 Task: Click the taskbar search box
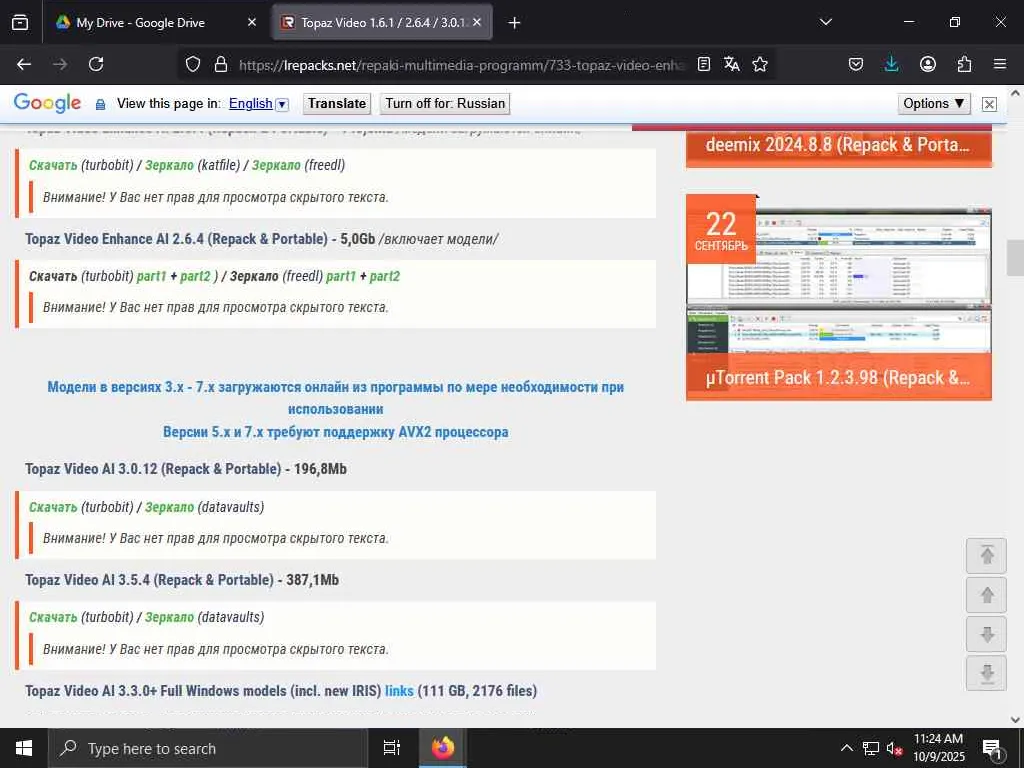(208, 748)
